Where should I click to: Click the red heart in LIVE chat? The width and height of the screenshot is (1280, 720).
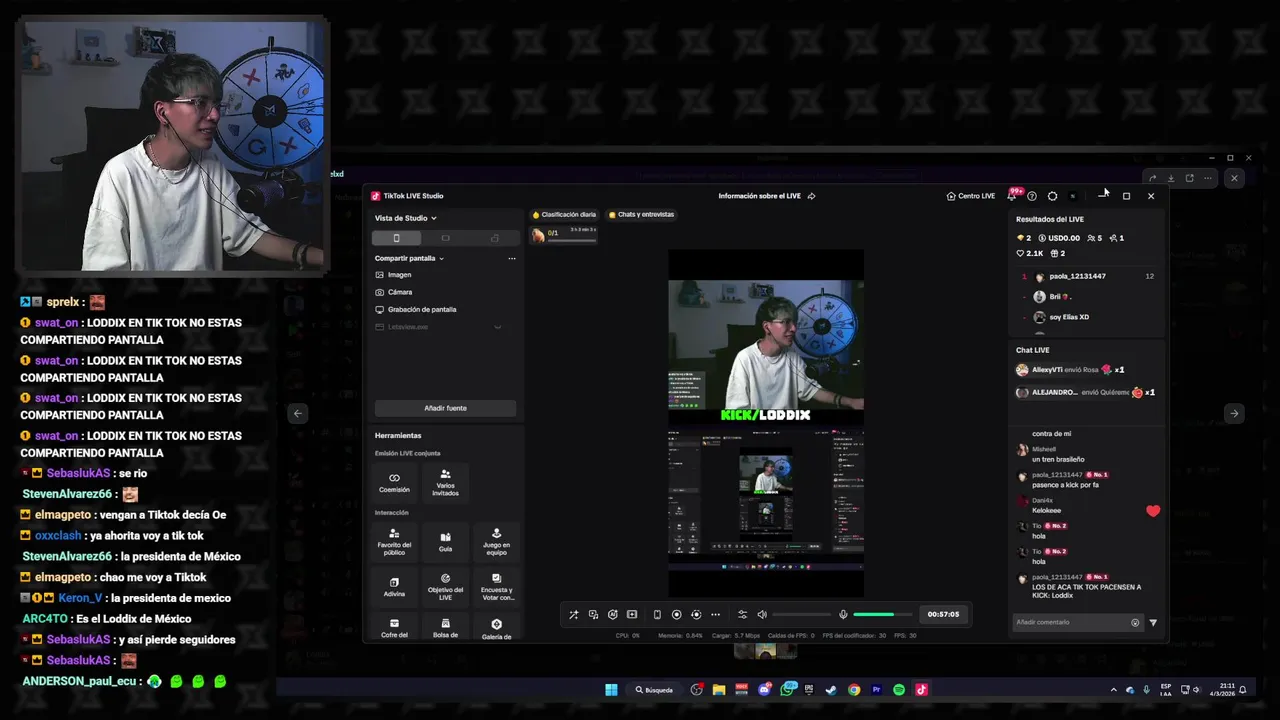click(x=1153, y=511)
